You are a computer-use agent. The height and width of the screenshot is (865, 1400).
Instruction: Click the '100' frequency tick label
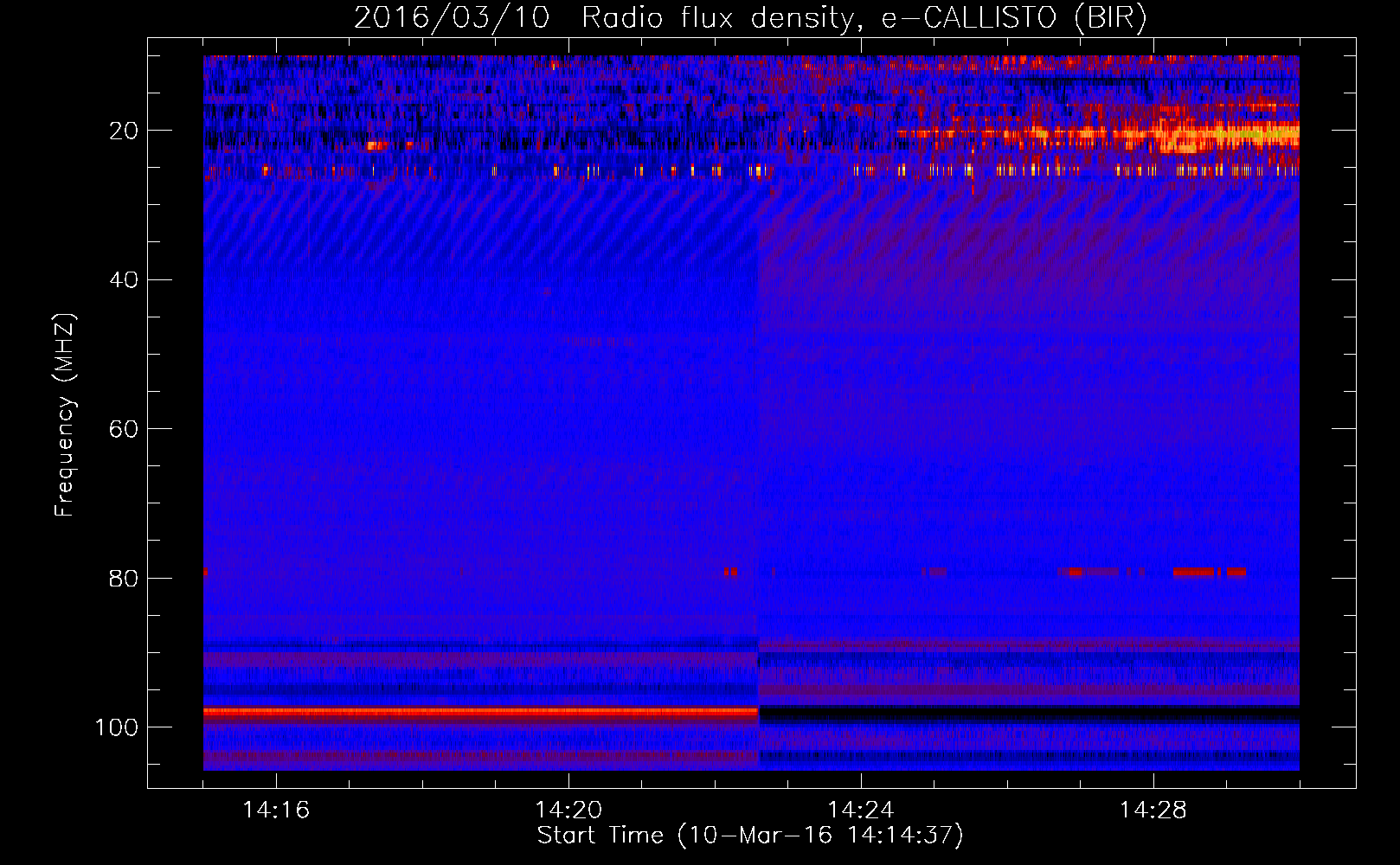(x=117, y=727)
